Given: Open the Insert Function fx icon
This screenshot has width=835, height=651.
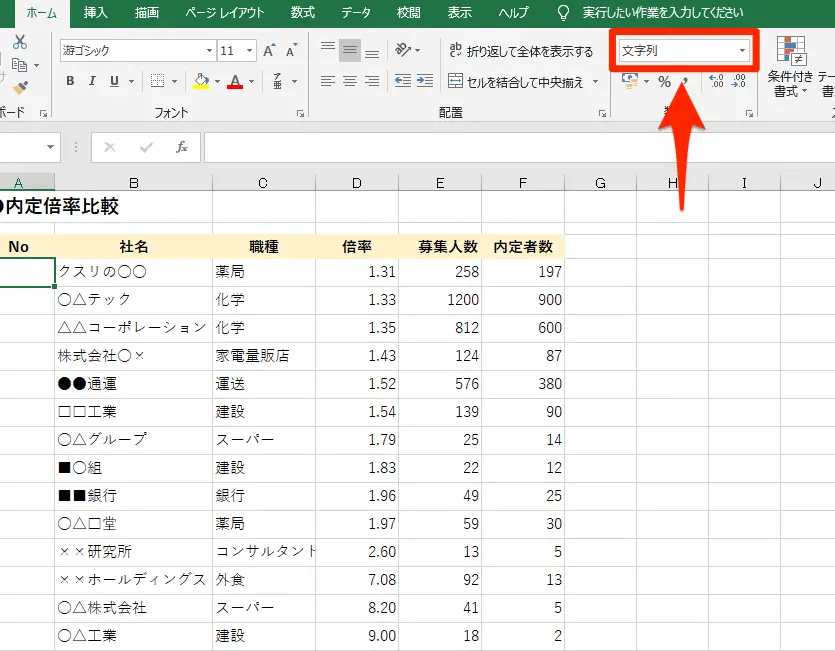Looking at the screenshot, I should pos(182,147).
